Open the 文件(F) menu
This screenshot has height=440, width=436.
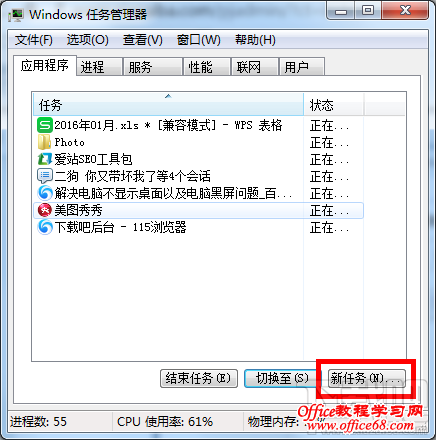[x=34, y=40]
